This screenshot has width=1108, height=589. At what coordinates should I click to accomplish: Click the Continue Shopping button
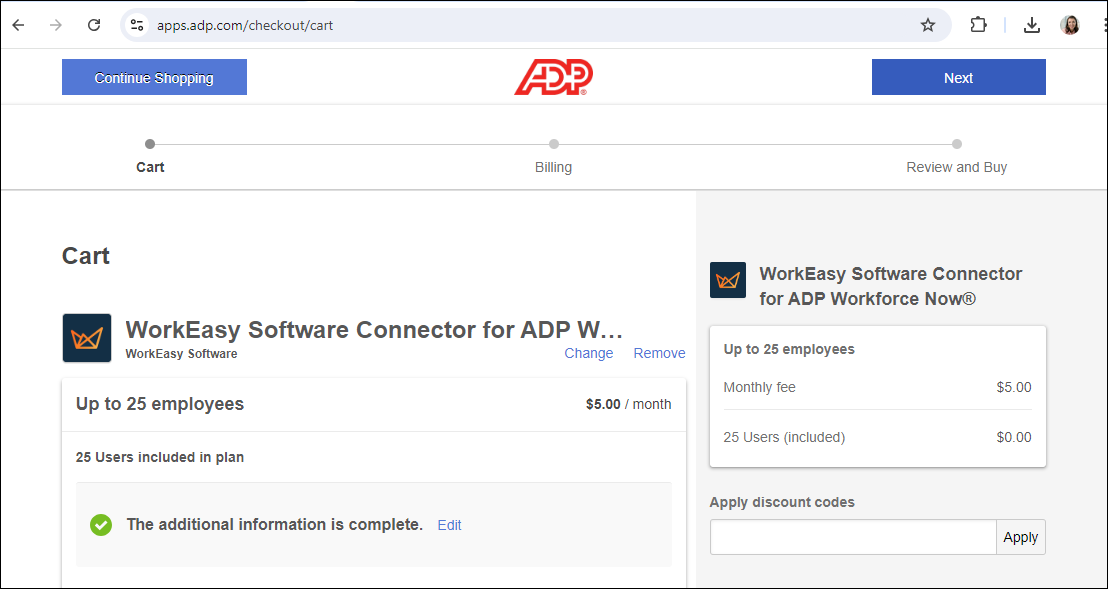[154, 77]
